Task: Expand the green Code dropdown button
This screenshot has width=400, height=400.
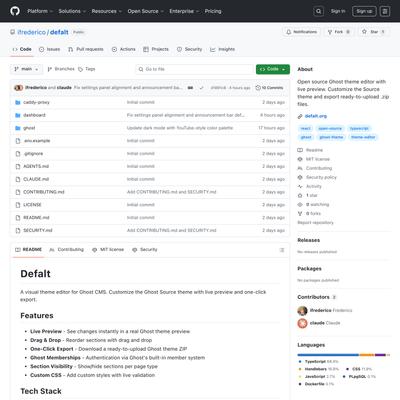Action: pyautogui.click(x=273, y=69)
